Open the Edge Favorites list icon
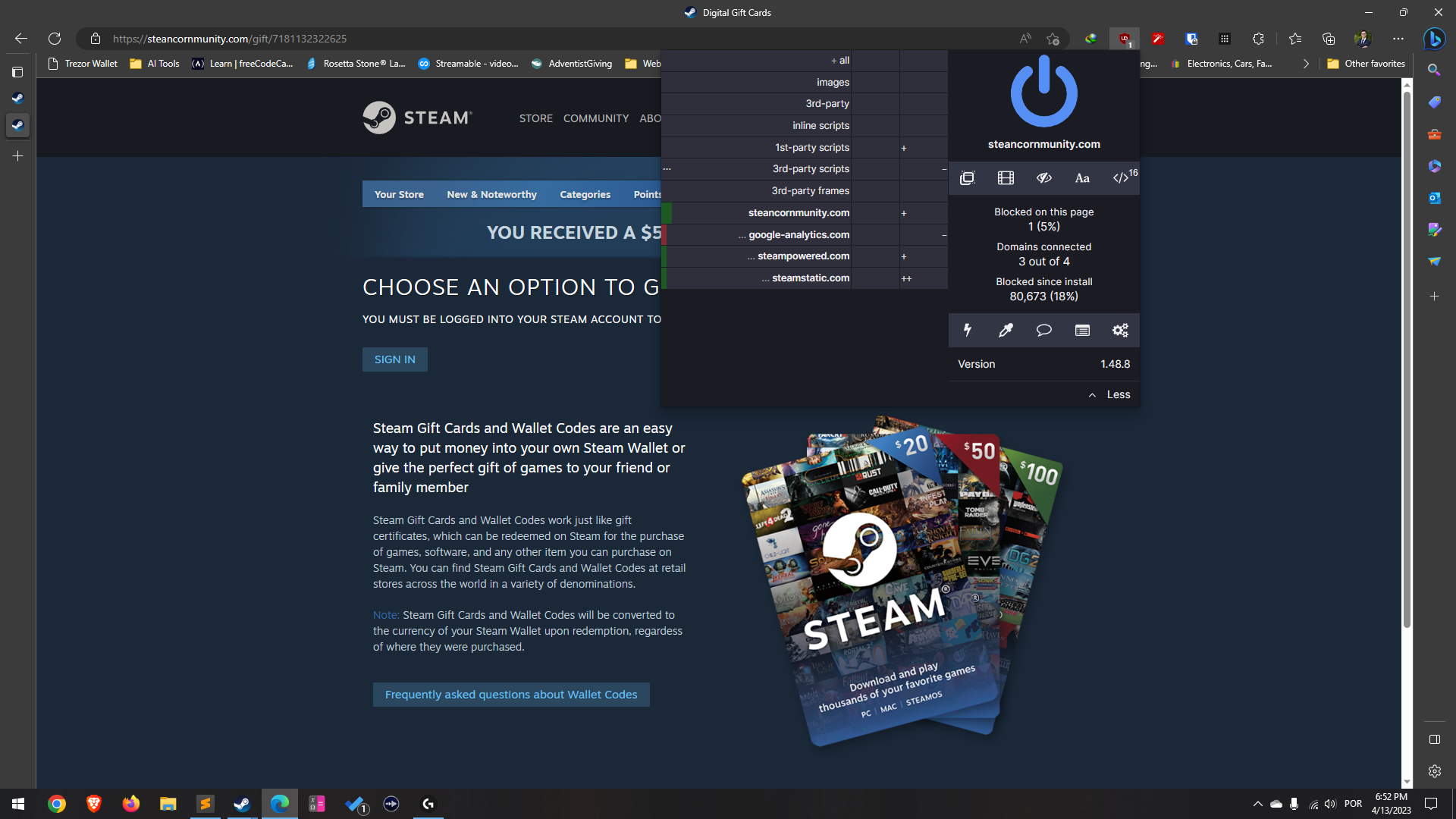This screenshot has width=1456, height=819. [1295, 39]
